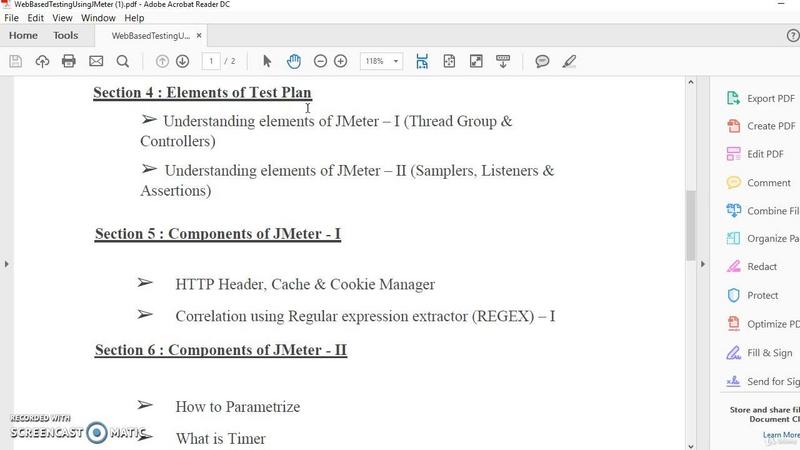The height and width of the screenshot is (450, 800).
Task: Click the heading 'Section 6 : Components of JMeter - II'
Action: coord(221,350)
